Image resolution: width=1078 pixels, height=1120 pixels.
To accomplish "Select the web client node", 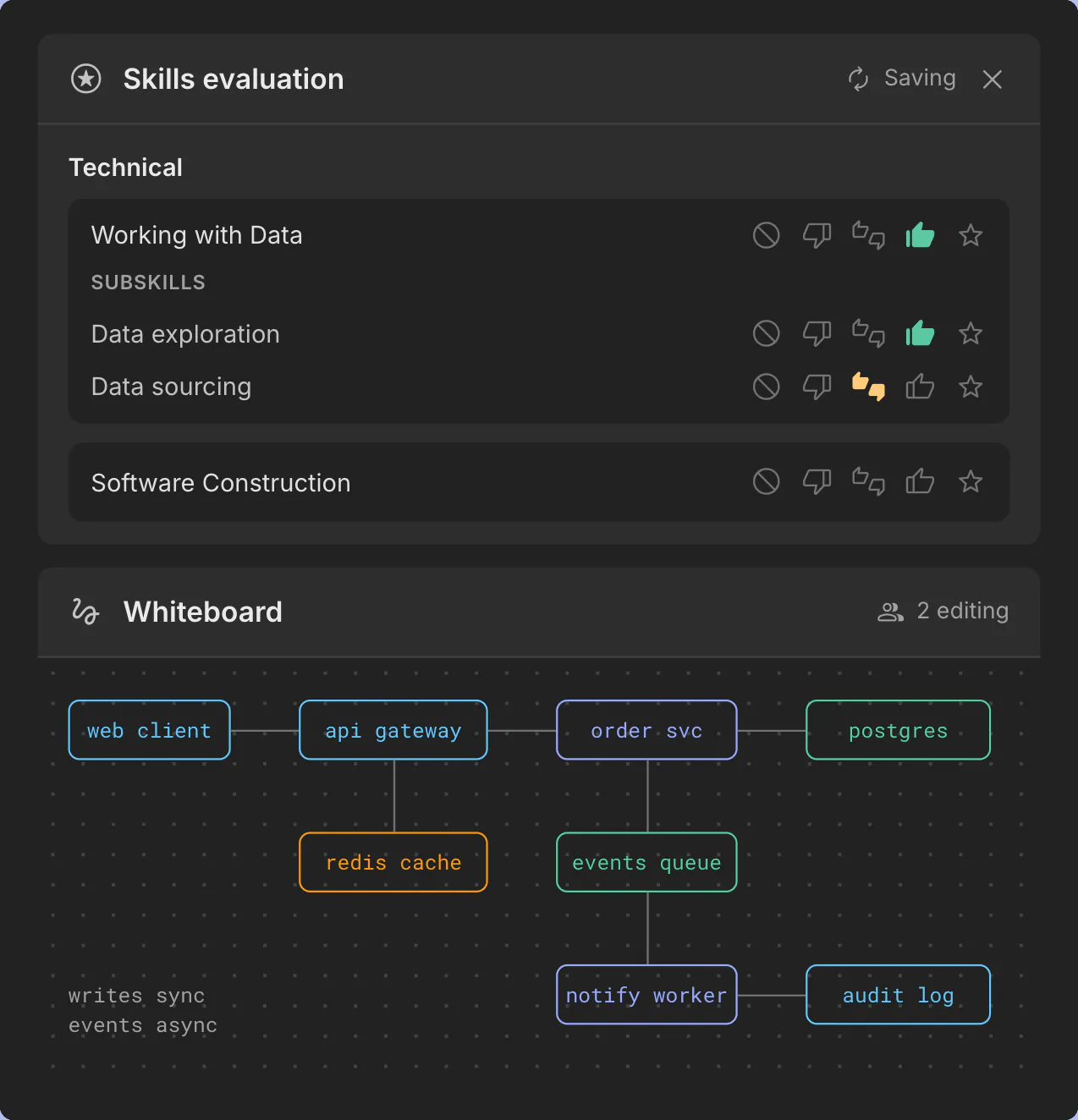I will pyautogui.click(x=150, y=730).
